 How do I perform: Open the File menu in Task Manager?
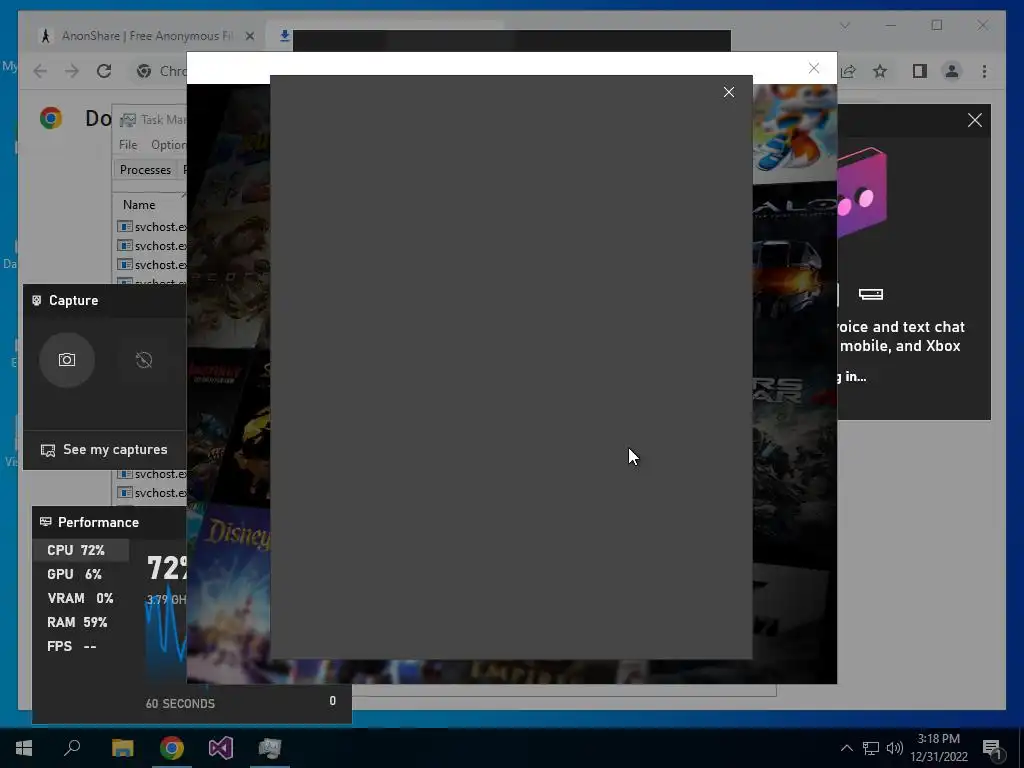pos(128,144)
